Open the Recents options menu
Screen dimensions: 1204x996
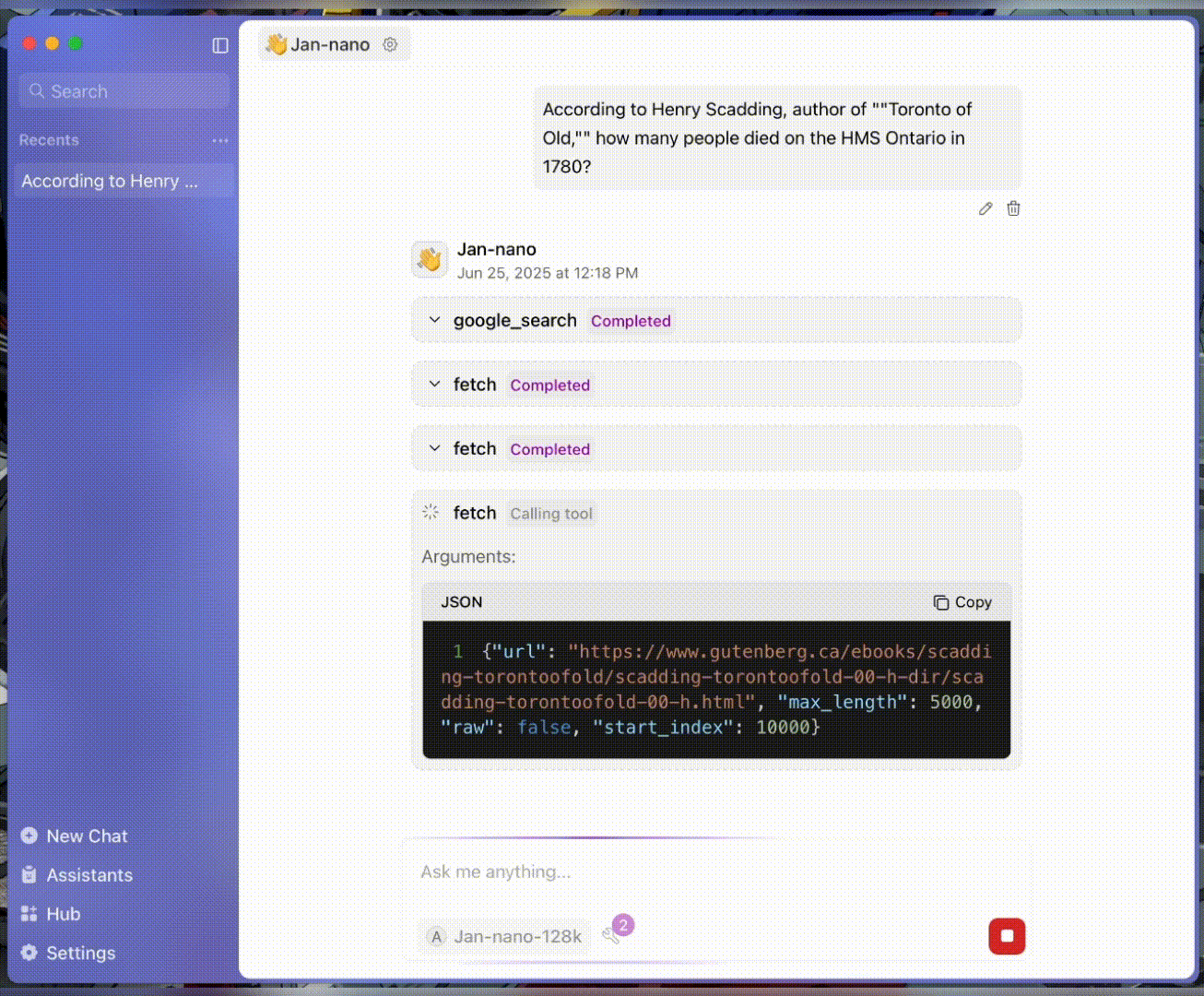coord(219,140)
